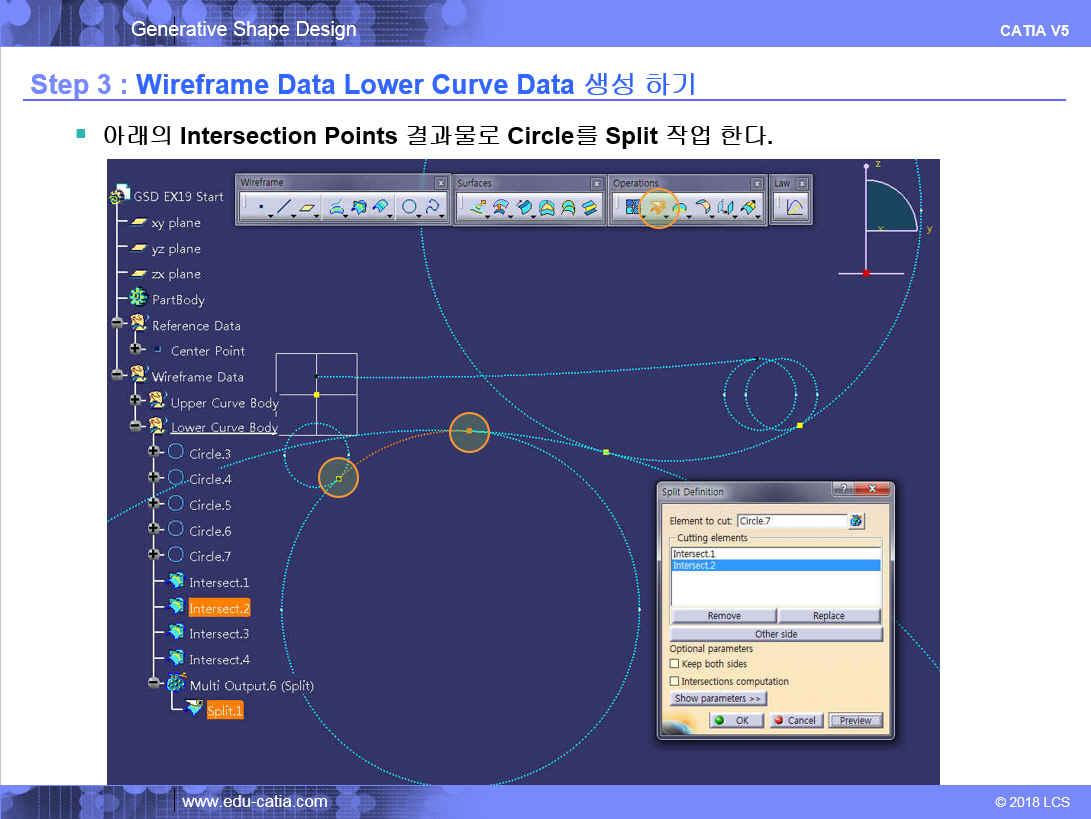This screenshot has width=1091, height=819.
Task: Select Intersect.3 in the specification tree
Action: tap(218, 634)
